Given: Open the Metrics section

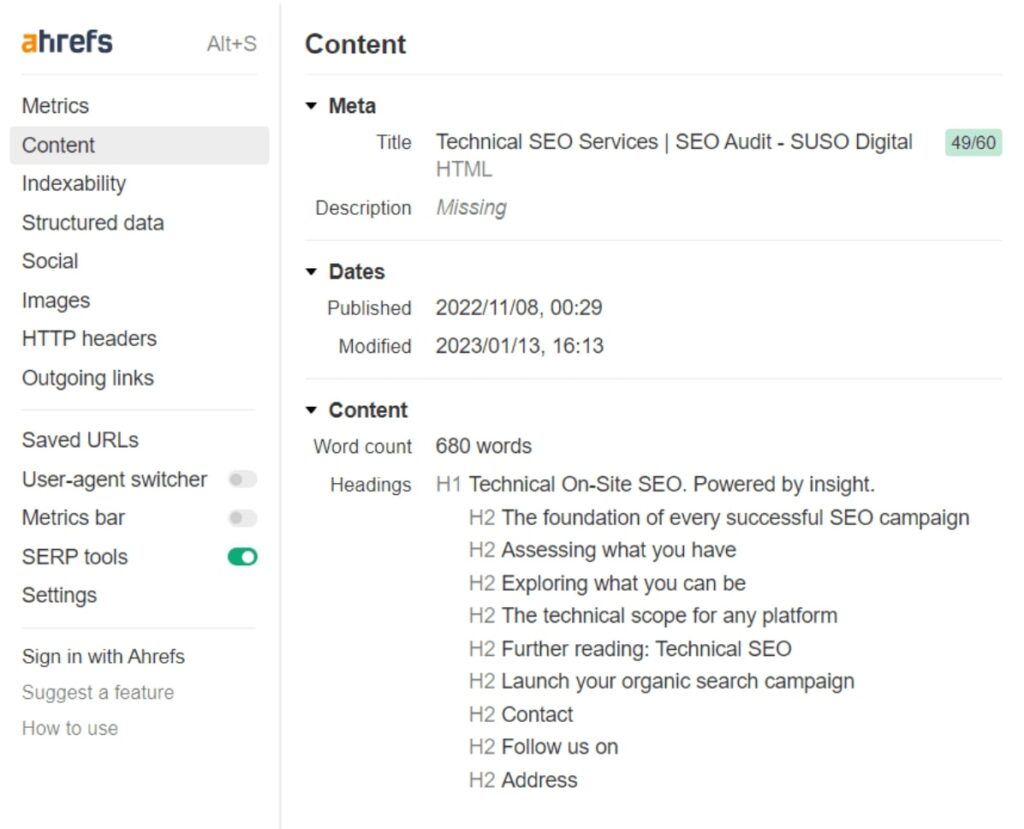Looking at the screenshot, I should (55, 106).
